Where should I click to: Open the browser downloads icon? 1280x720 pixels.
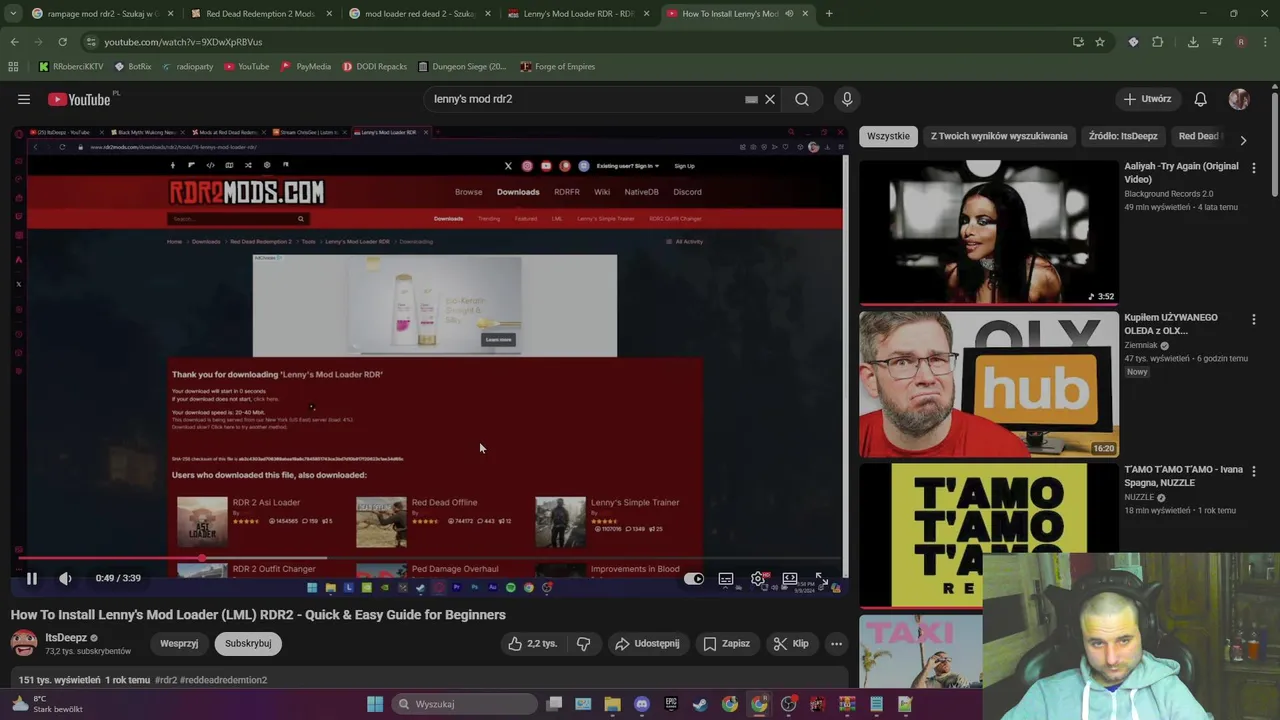pos(1193,42)
